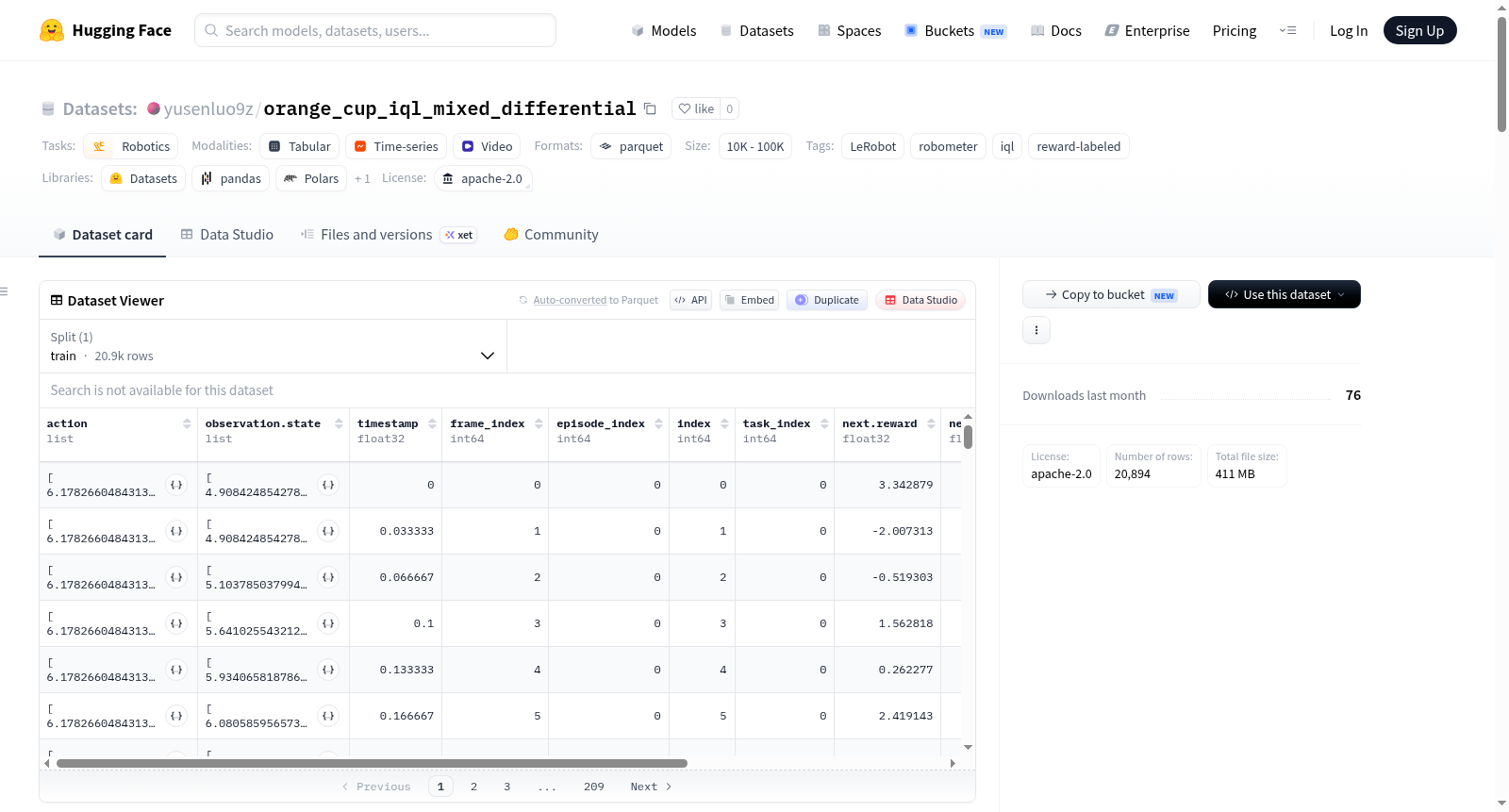Filter by the Time-series modality tag
The image size is (1509, 812).
[x=396, y=146]
